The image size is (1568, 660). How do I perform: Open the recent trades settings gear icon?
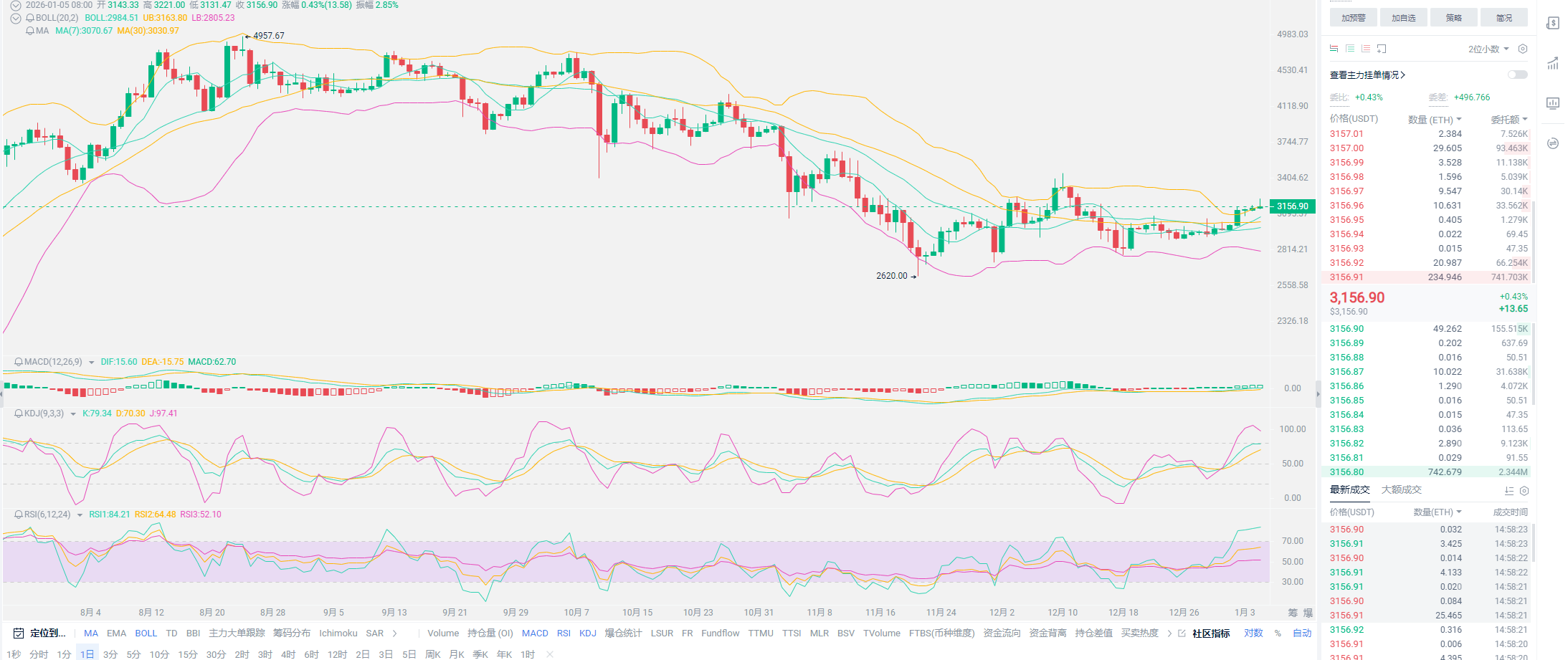1524,491
